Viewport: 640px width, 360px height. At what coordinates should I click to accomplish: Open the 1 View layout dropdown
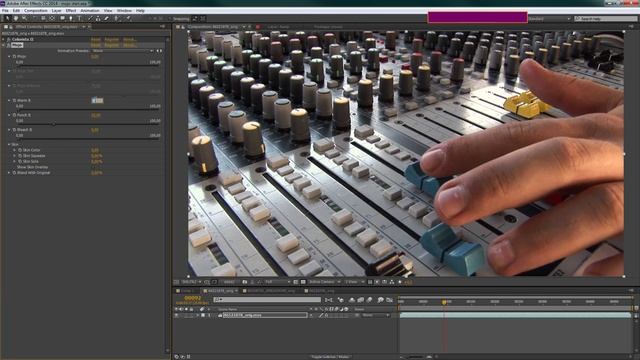(354, 282)
